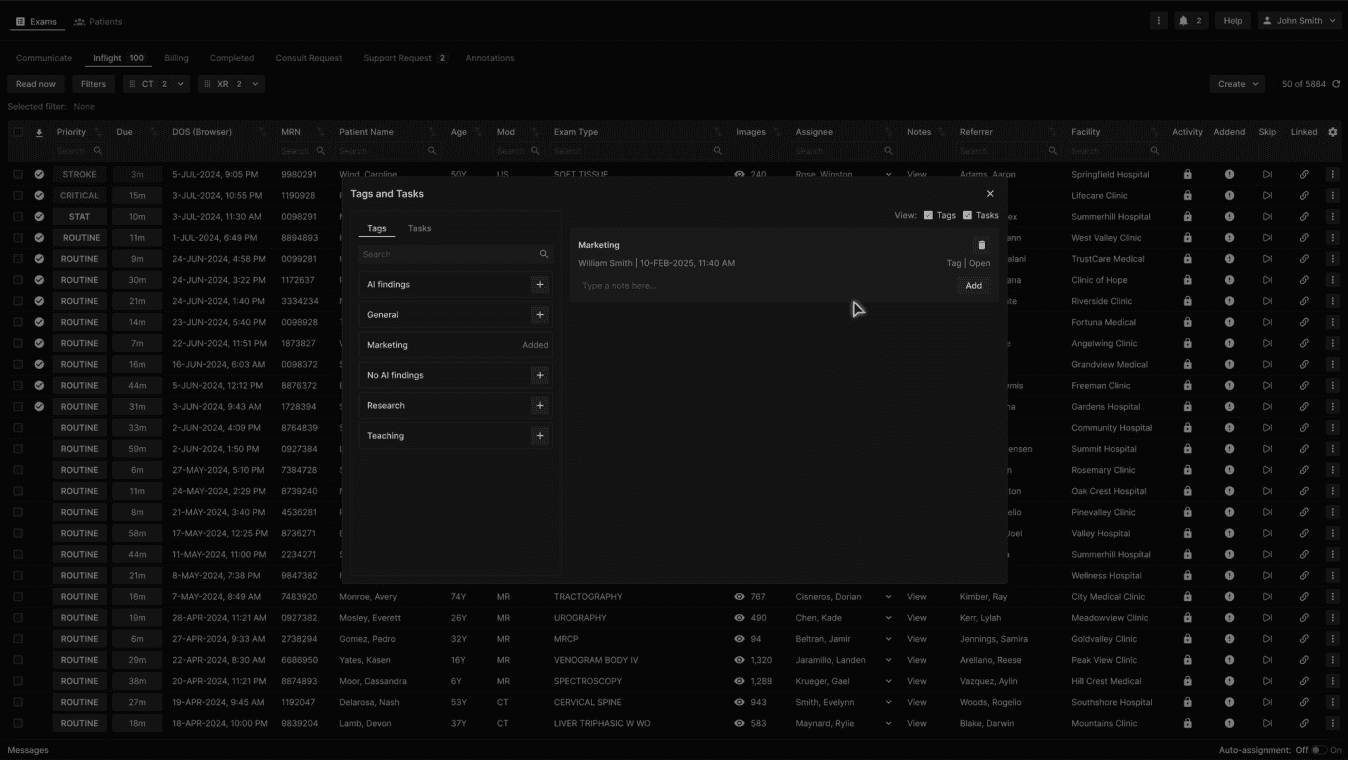Add the Research tag with plus
This screenshot has width=1348, height=760.
point(540,405)
